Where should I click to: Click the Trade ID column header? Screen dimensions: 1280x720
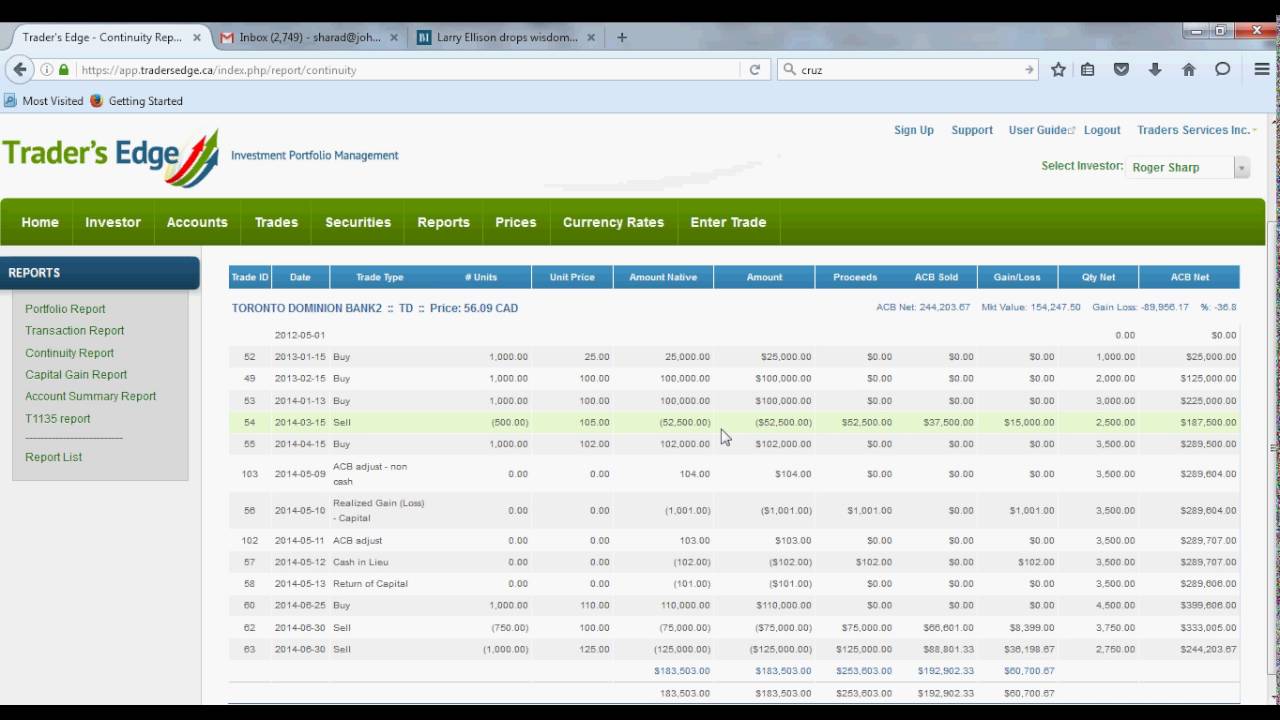(x=250, y=277)
